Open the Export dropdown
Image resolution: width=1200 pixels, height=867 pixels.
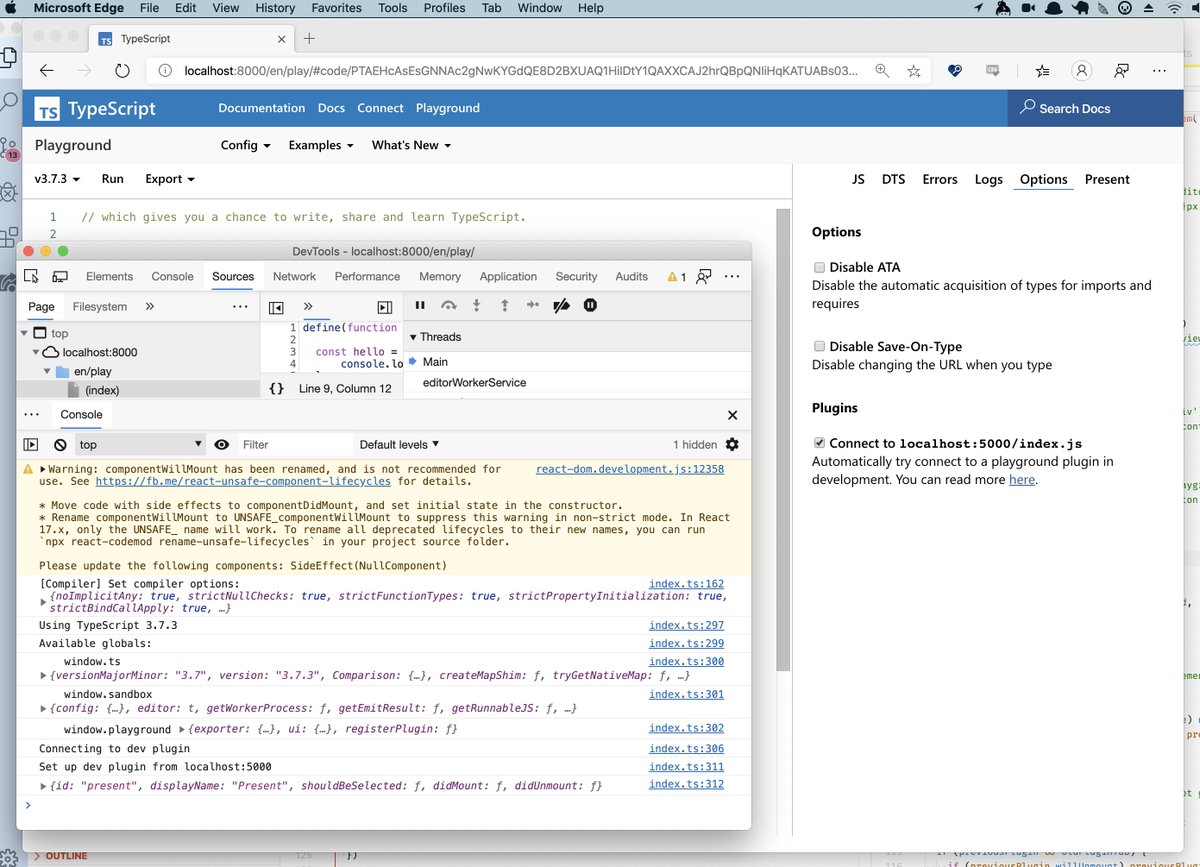point(170,179)
